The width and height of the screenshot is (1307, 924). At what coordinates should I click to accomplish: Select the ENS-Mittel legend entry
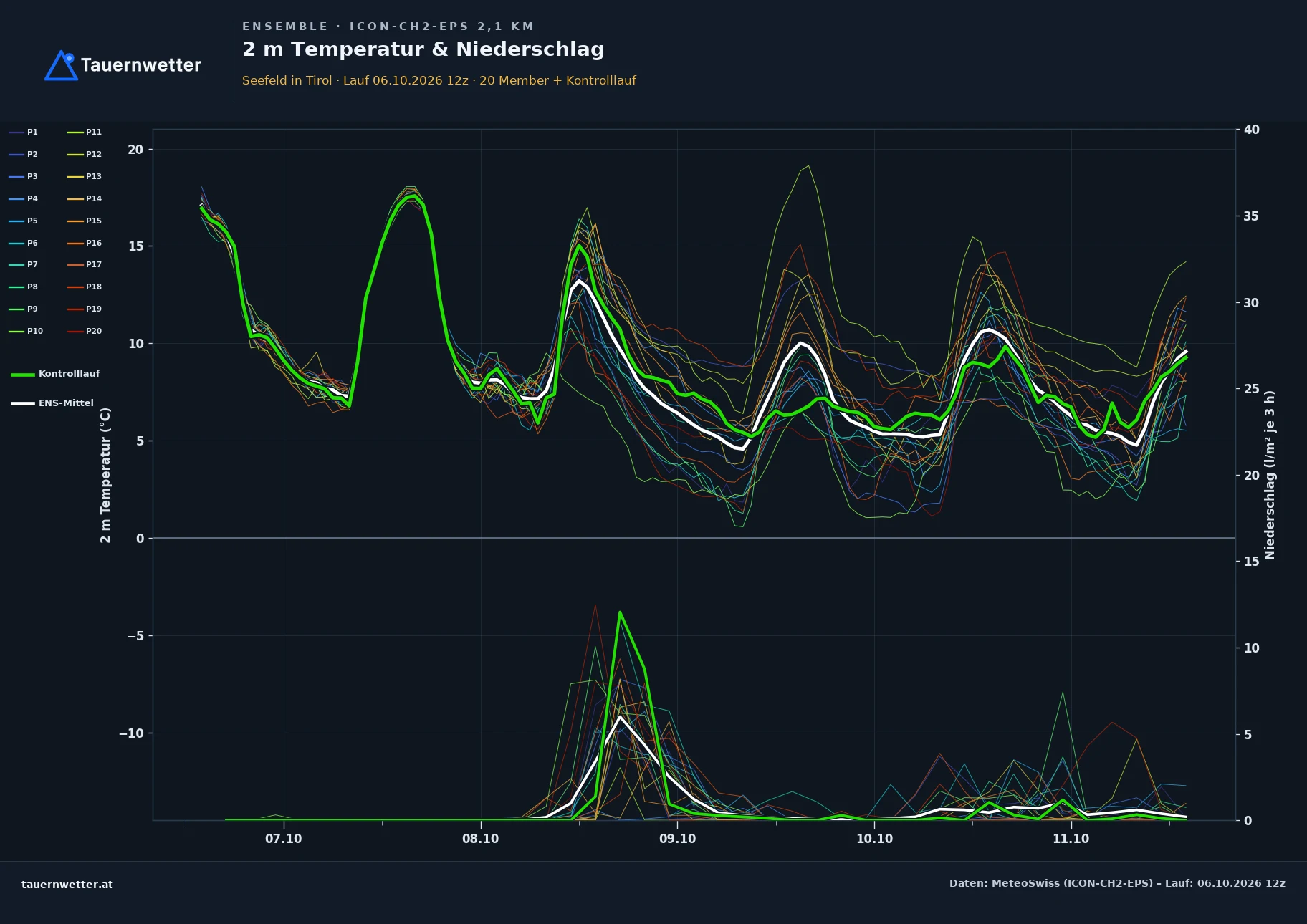tap(52, 403)
